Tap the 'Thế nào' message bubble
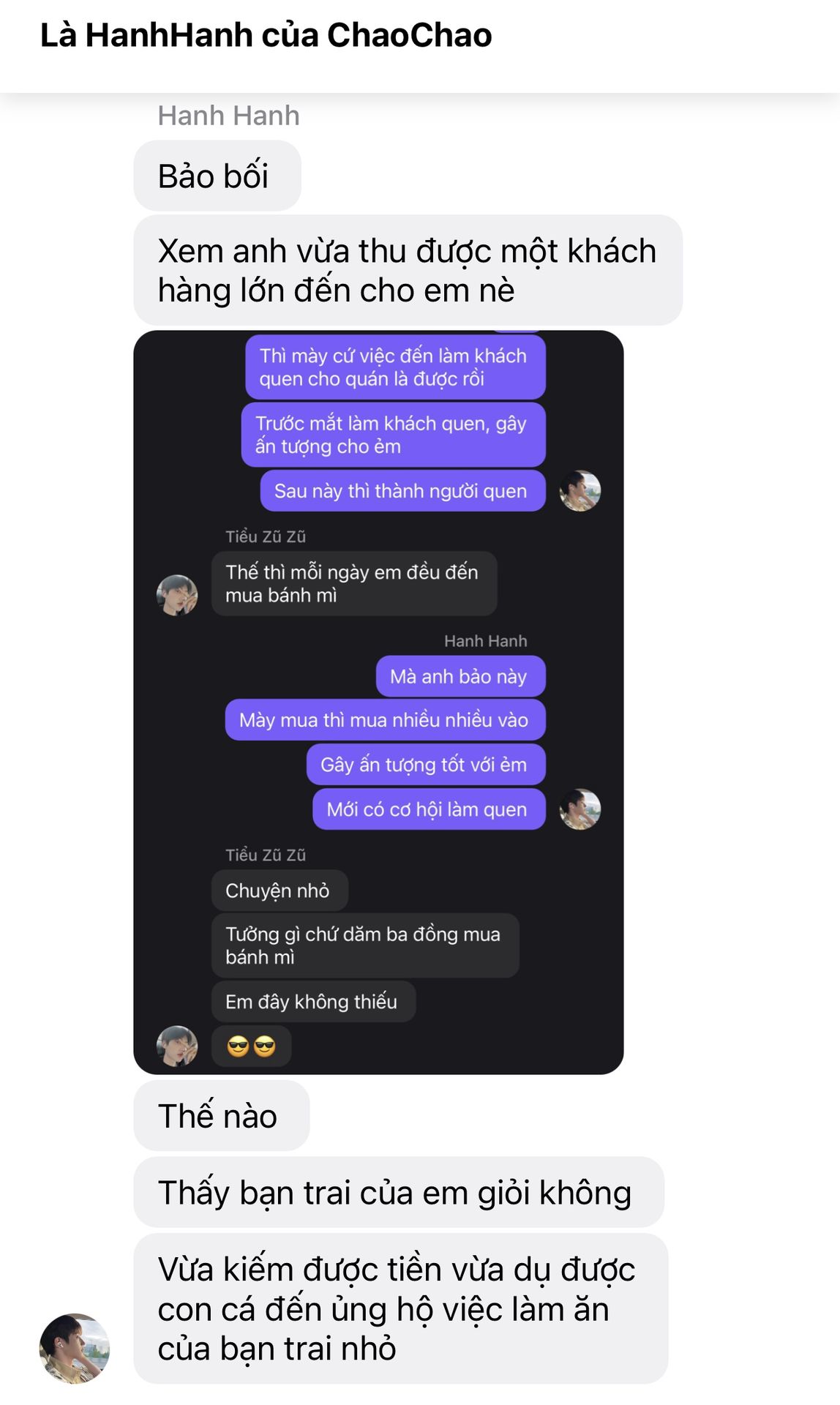Screen dimensions: 840x1405 coord(222,1116)
